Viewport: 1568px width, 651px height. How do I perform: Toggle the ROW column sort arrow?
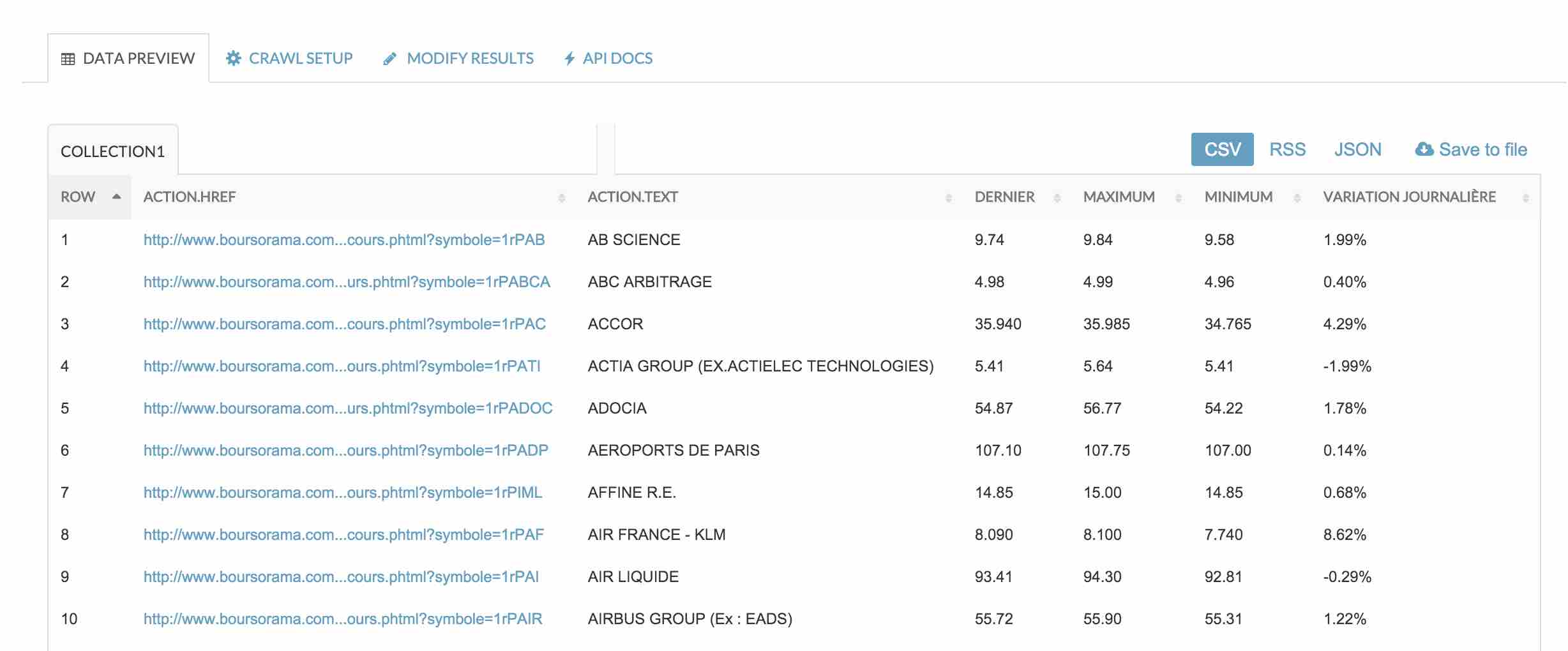(116, 197)
